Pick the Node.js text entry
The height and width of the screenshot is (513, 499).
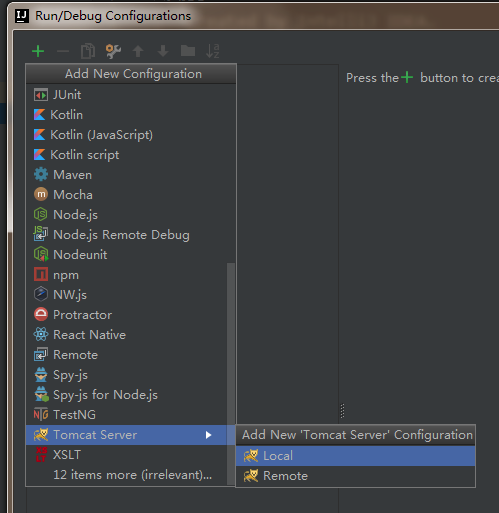pyautogui.click(x=75, y=215)
